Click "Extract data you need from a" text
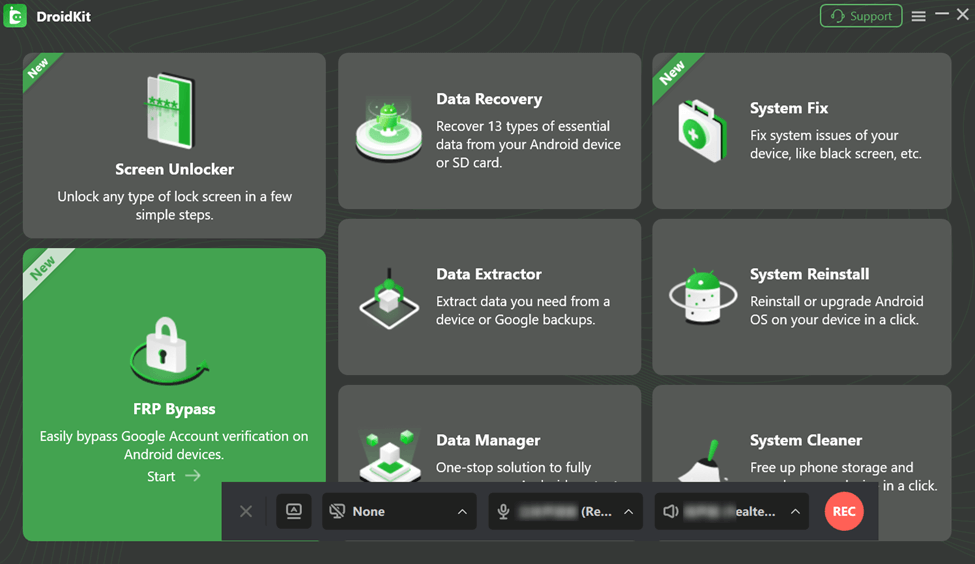This screenshot has width=975, height=564. [523, 302]
